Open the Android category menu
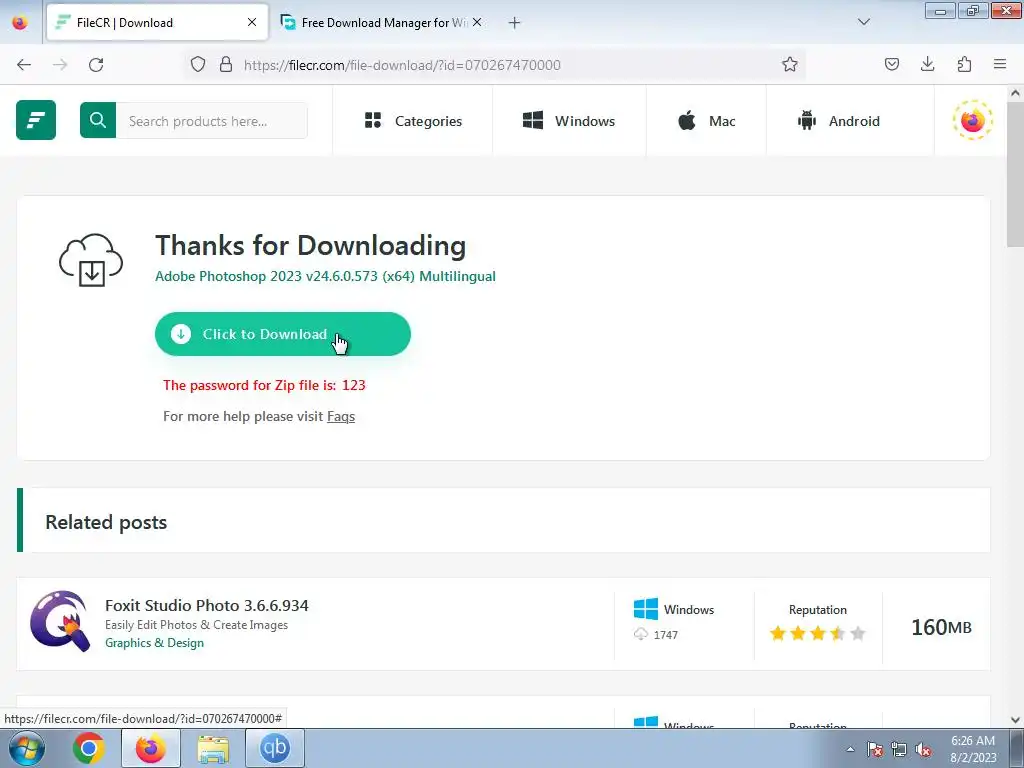This screenshot has height=768, width=1024. tap(839, 121)
